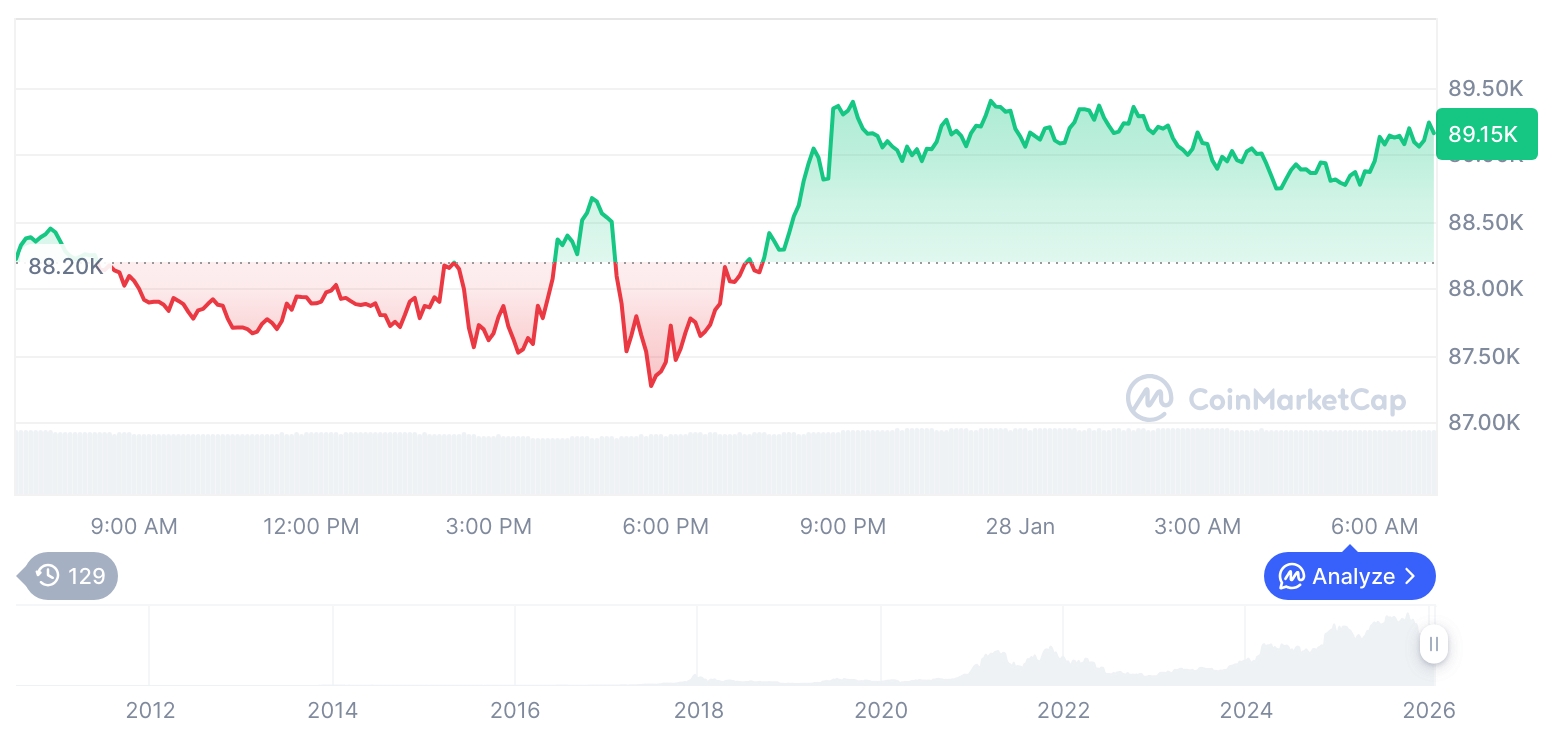Click the history clock icon beside 129
Image resolution: width=1566 pixels, height=732 pixels.
(47, 576)
